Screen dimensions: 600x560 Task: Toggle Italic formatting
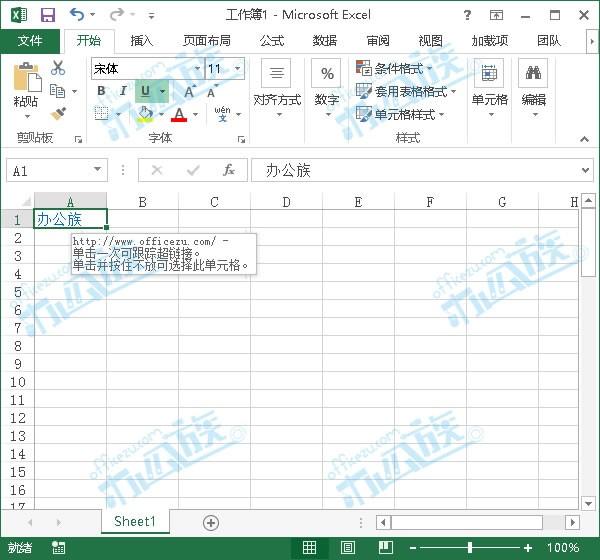(123, 91)
